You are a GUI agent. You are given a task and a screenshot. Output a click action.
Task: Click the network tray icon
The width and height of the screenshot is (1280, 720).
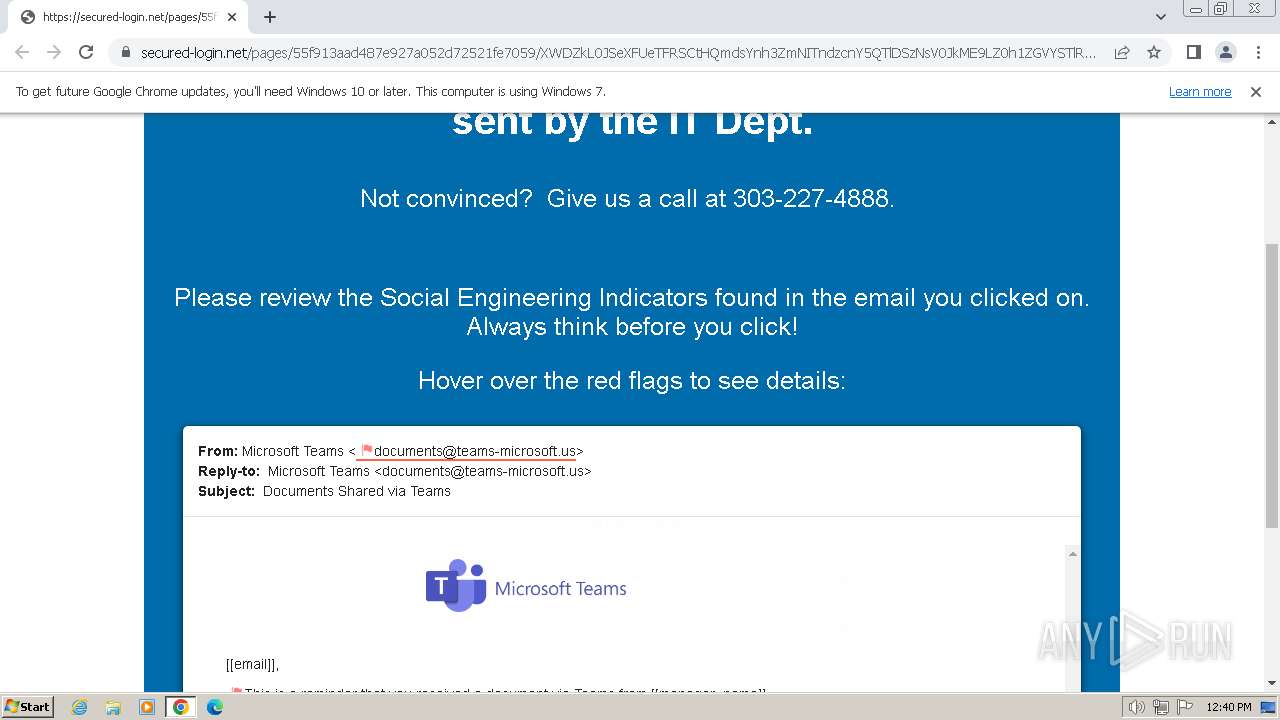(1161, 707)
